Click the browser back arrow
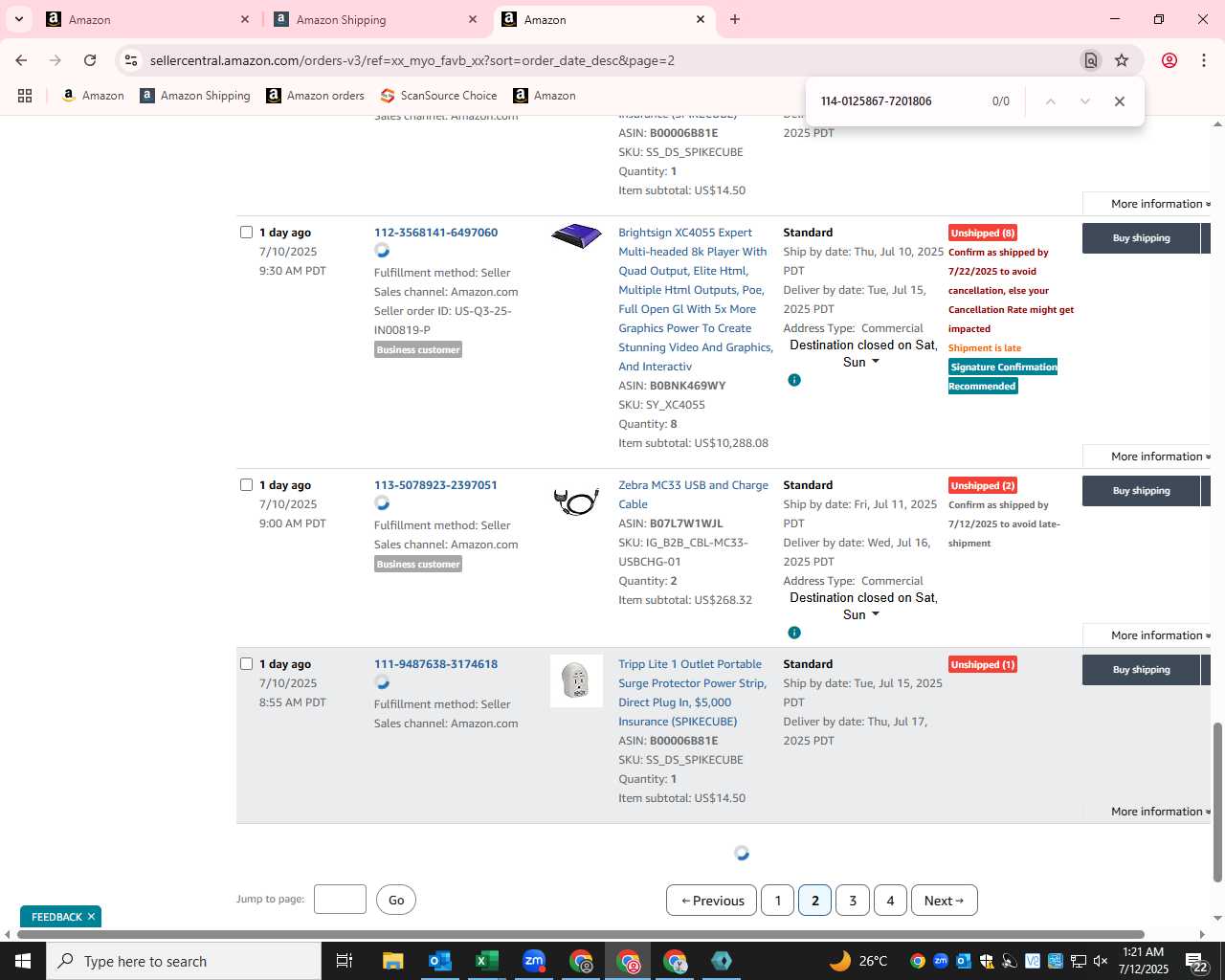Viewport: 1225px width, 980px height. tap(21, 60)
